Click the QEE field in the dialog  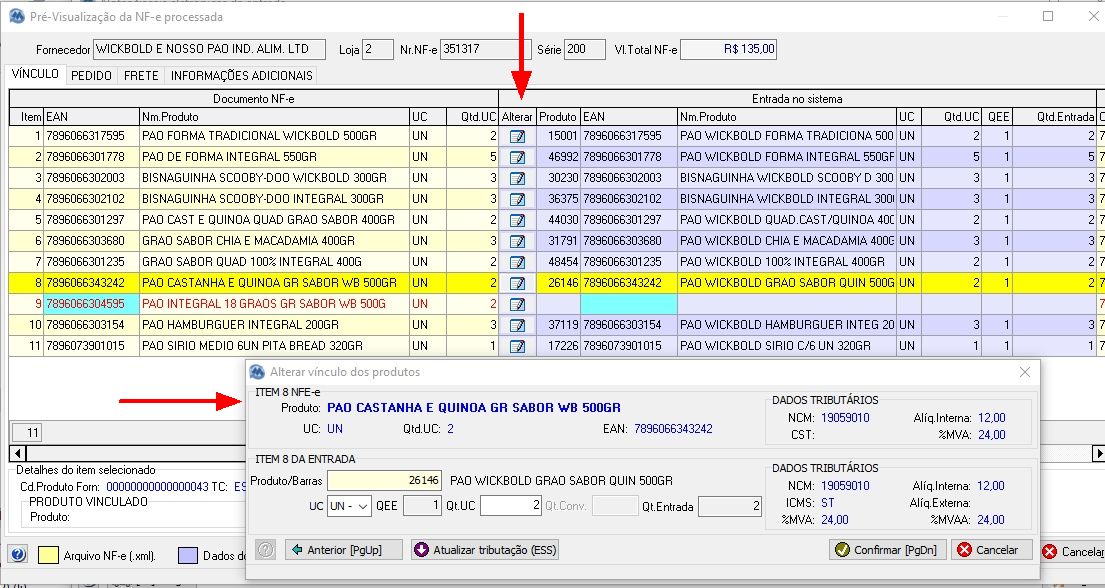(422, 506)
